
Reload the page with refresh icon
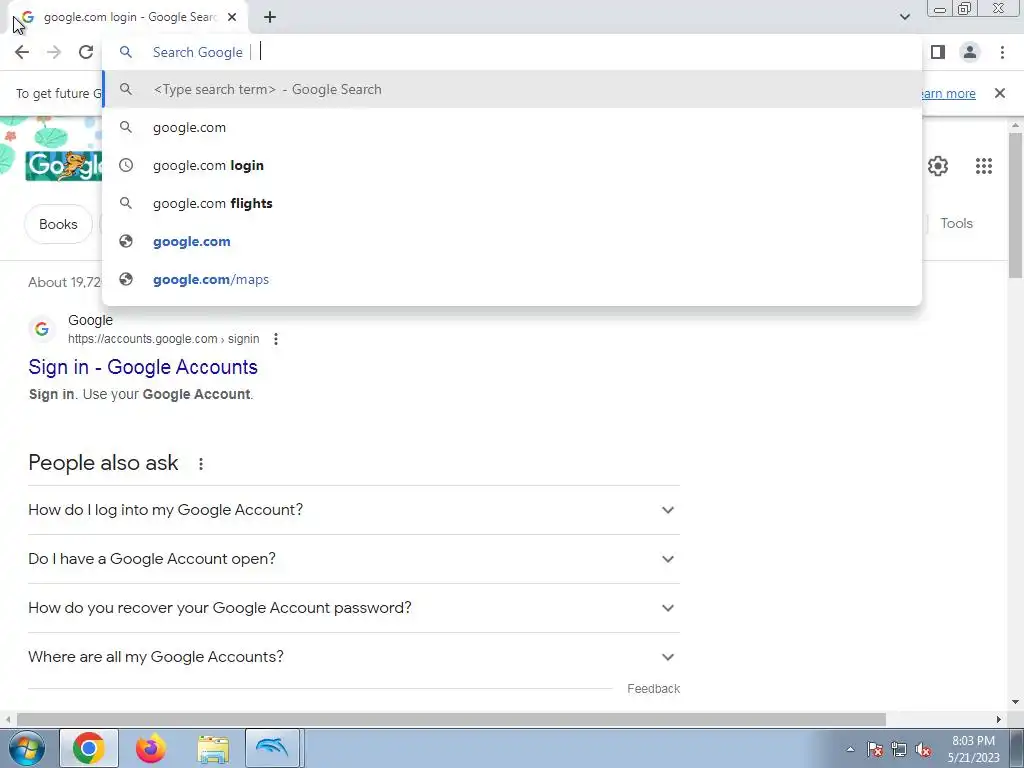(86, 52)
